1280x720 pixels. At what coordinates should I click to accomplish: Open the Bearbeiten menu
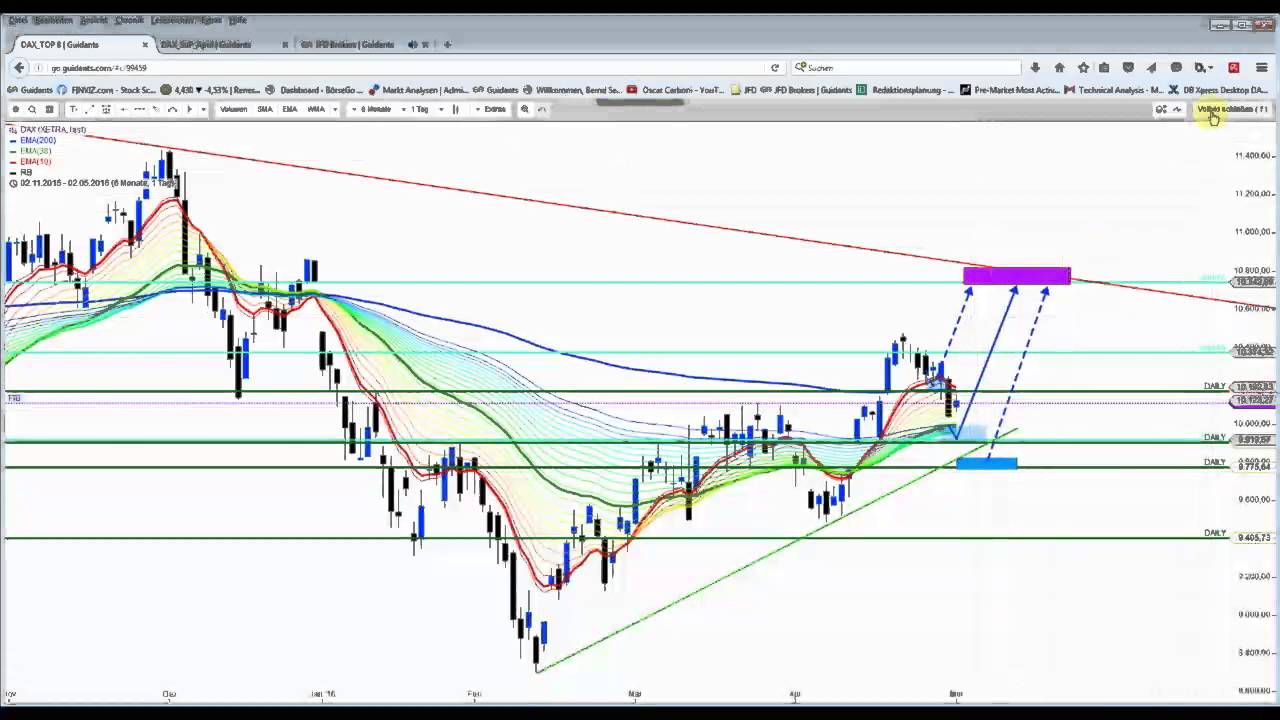click(x=53, y=20)
